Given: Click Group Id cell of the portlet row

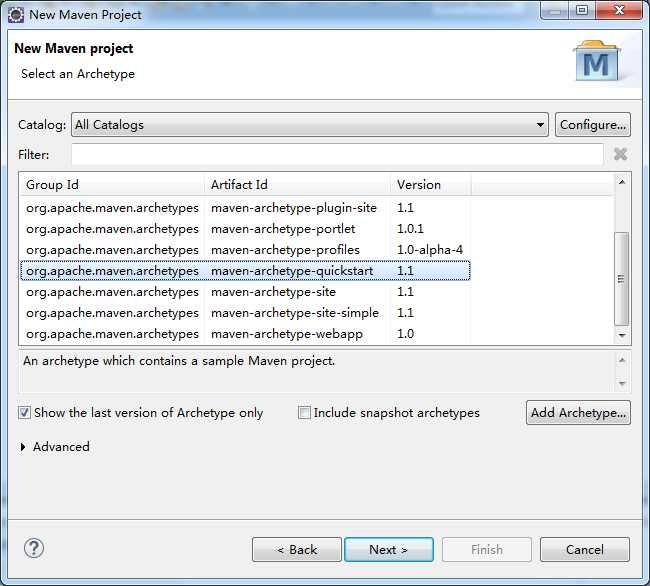Looking at the screenshot, I should tap(112, 229).
